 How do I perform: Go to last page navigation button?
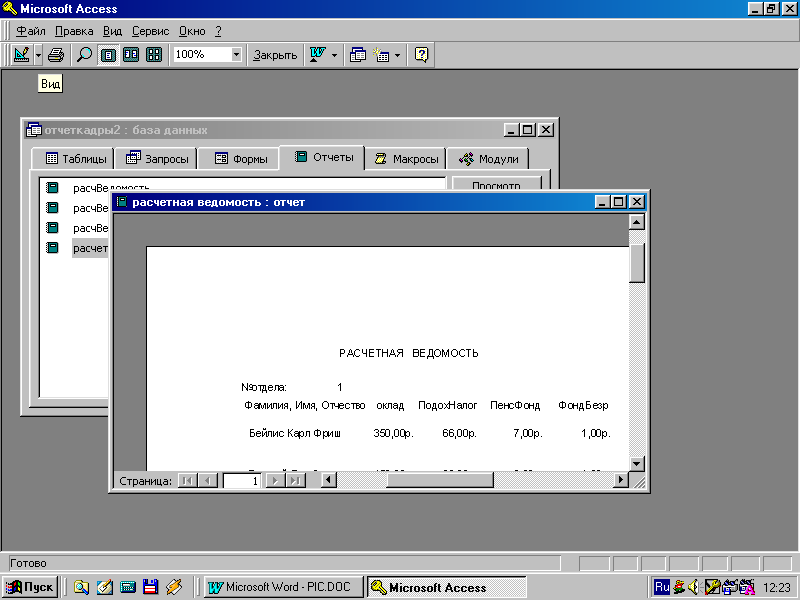coord(295,480)
